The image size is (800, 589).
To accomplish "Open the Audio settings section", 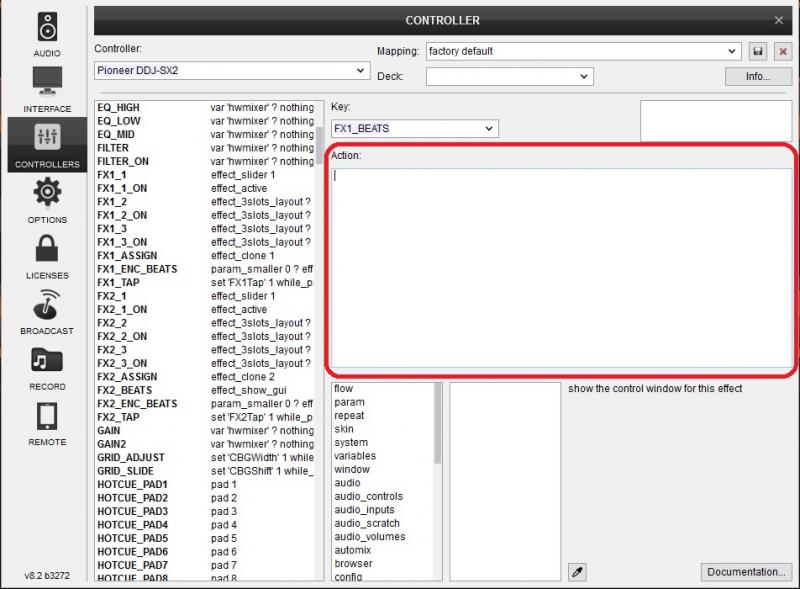I will pyautogui.click(x=47, y=34).
